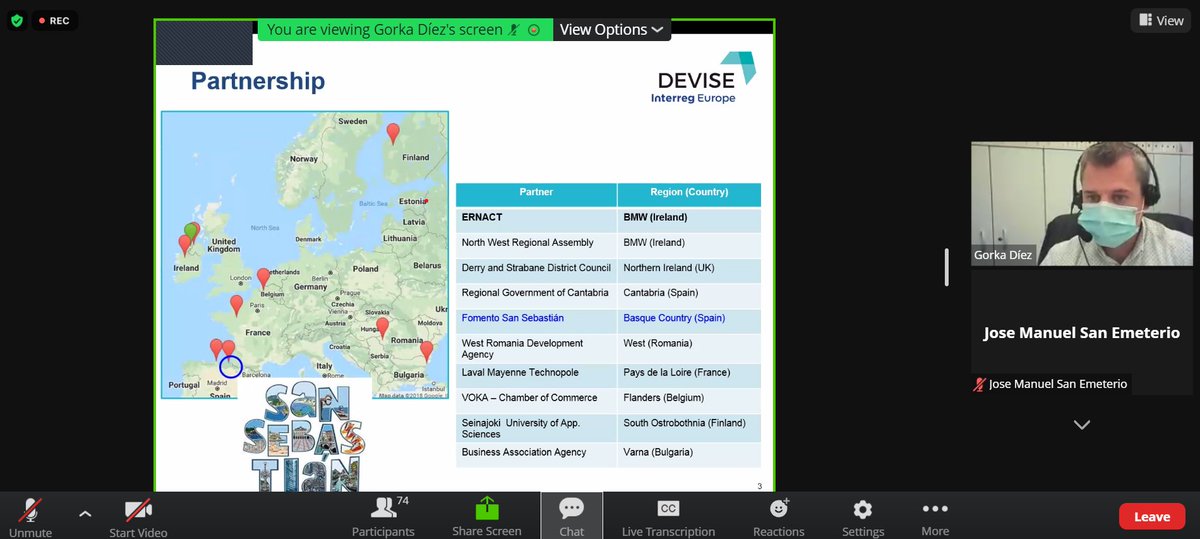This screenshot has height=539, width=1200.
Task: Start Video with the camera icon
Action: (x=138, y=516)
